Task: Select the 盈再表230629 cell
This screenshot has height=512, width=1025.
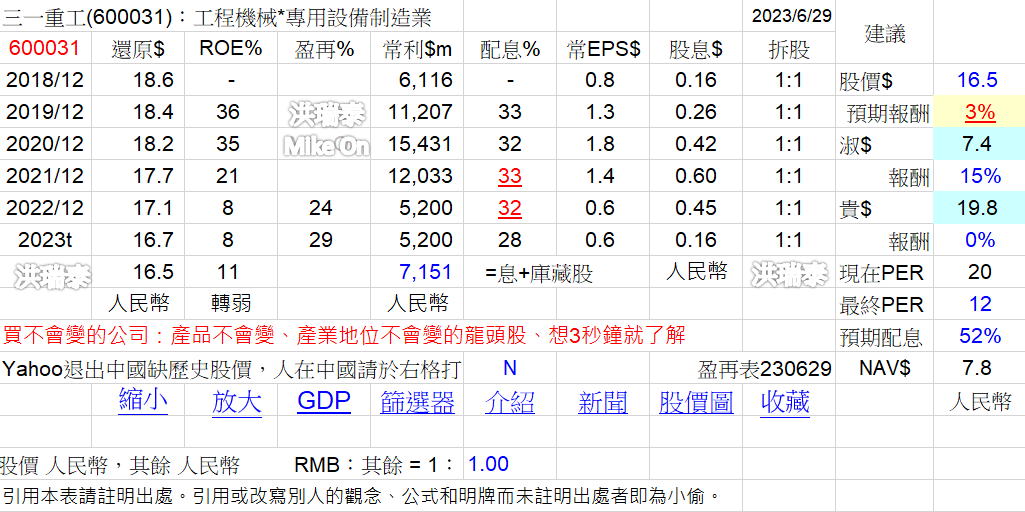Action: coord(764,369)
